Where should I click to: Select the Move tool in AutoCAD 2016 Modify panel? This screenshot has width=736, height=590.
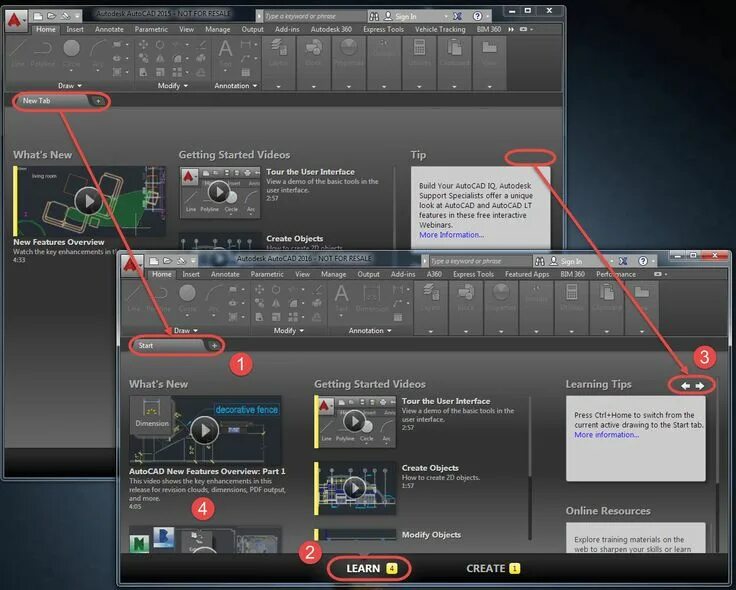pos(259,290)
